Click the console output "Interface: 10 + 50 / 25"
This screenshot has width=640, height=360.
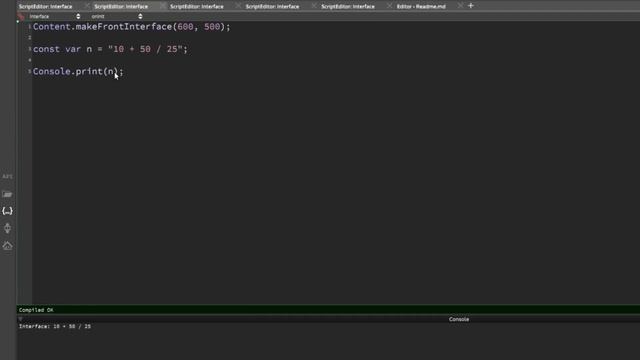coord(55,327)
